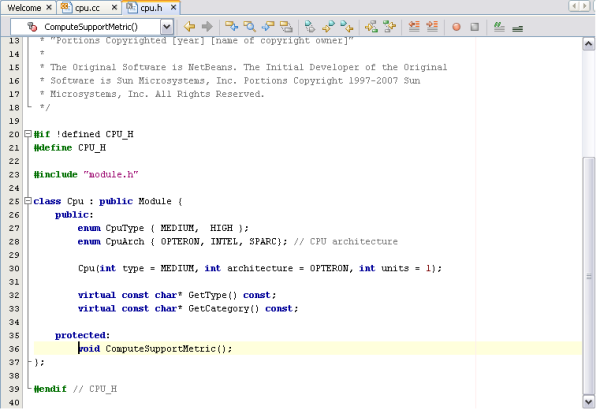This screenshot has width=600, height=410.
Task: Click the vertical scrollbar thumb
Action: [x=589, y=276]
